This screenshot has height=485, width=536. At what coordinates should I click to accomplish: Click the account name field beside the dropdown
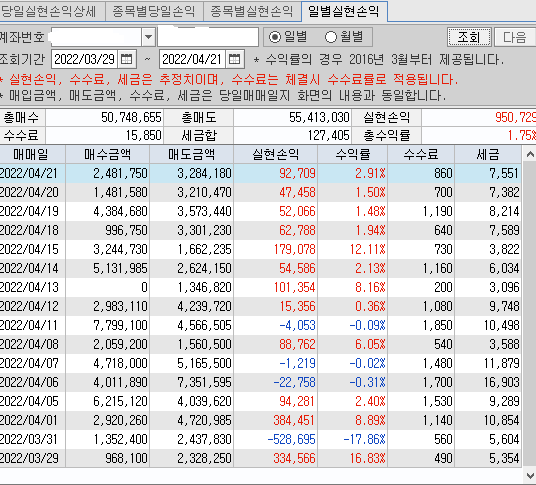(x=208, y=37)
